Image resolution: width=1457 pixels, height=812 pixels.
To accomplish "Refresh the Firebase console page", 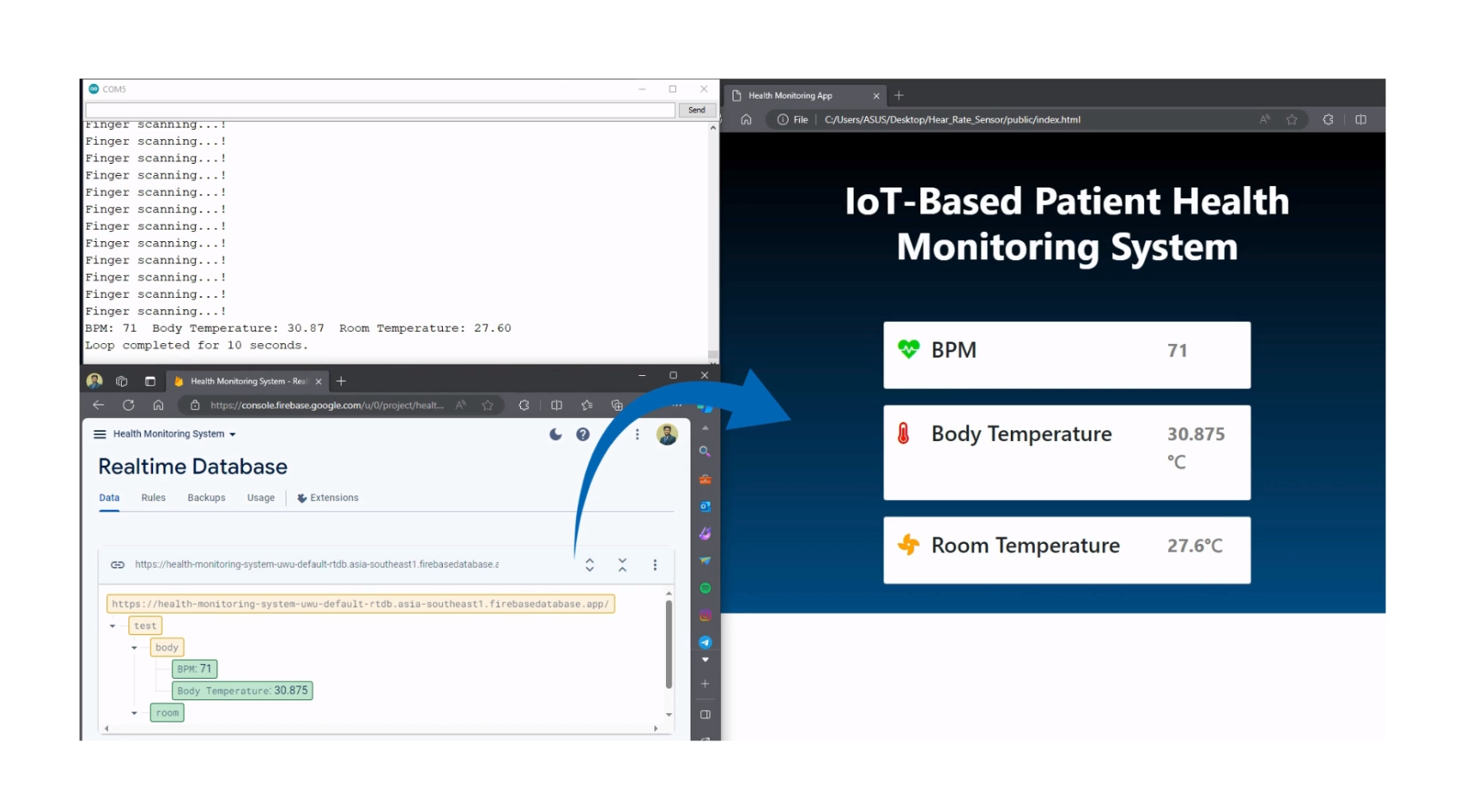I will 128,405.
